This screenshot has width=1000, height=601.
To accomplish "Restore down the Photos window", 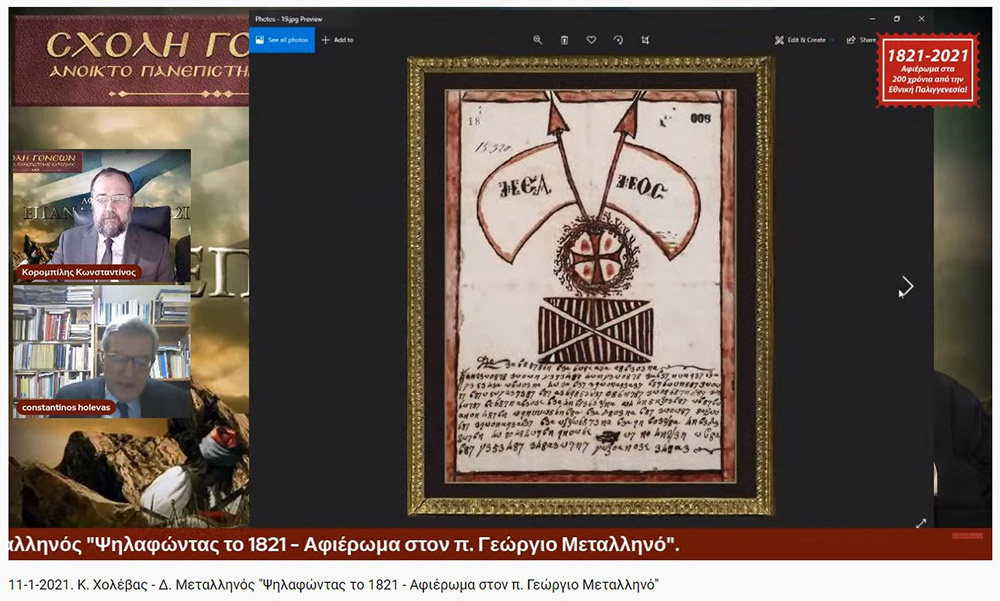I will click(897, 19).
